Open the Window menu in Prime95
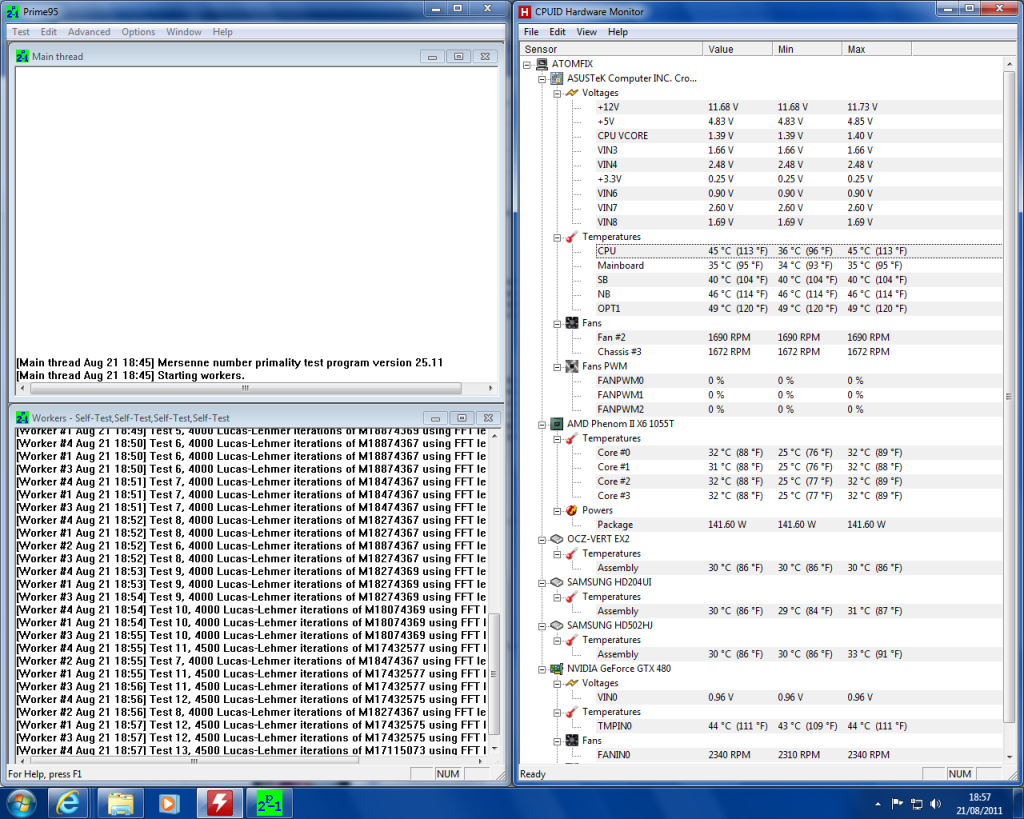1024x819 pixels. pos(184,32)
